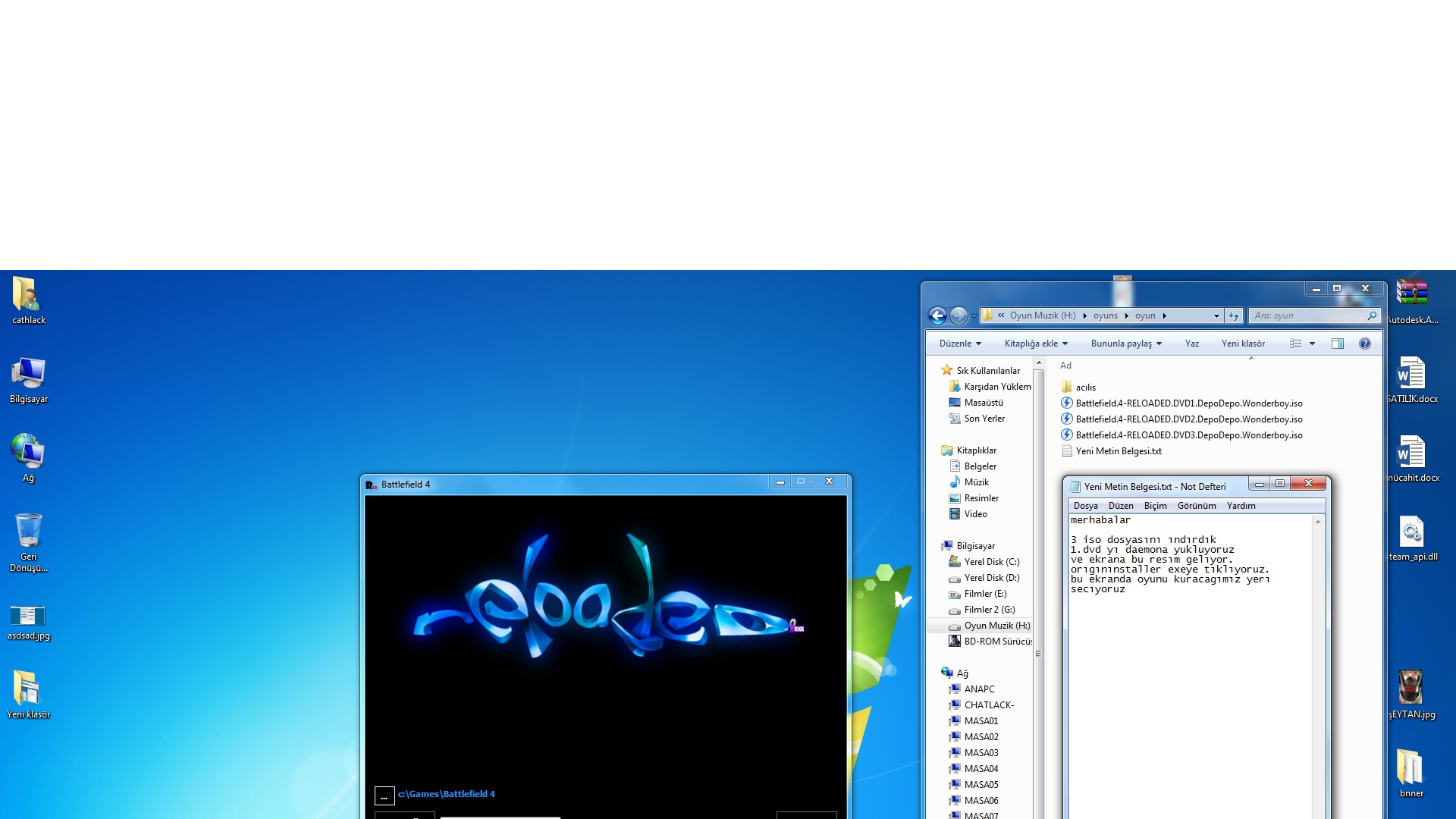Open the Kitaplığa ekle dropdown

click(1036, 344)
